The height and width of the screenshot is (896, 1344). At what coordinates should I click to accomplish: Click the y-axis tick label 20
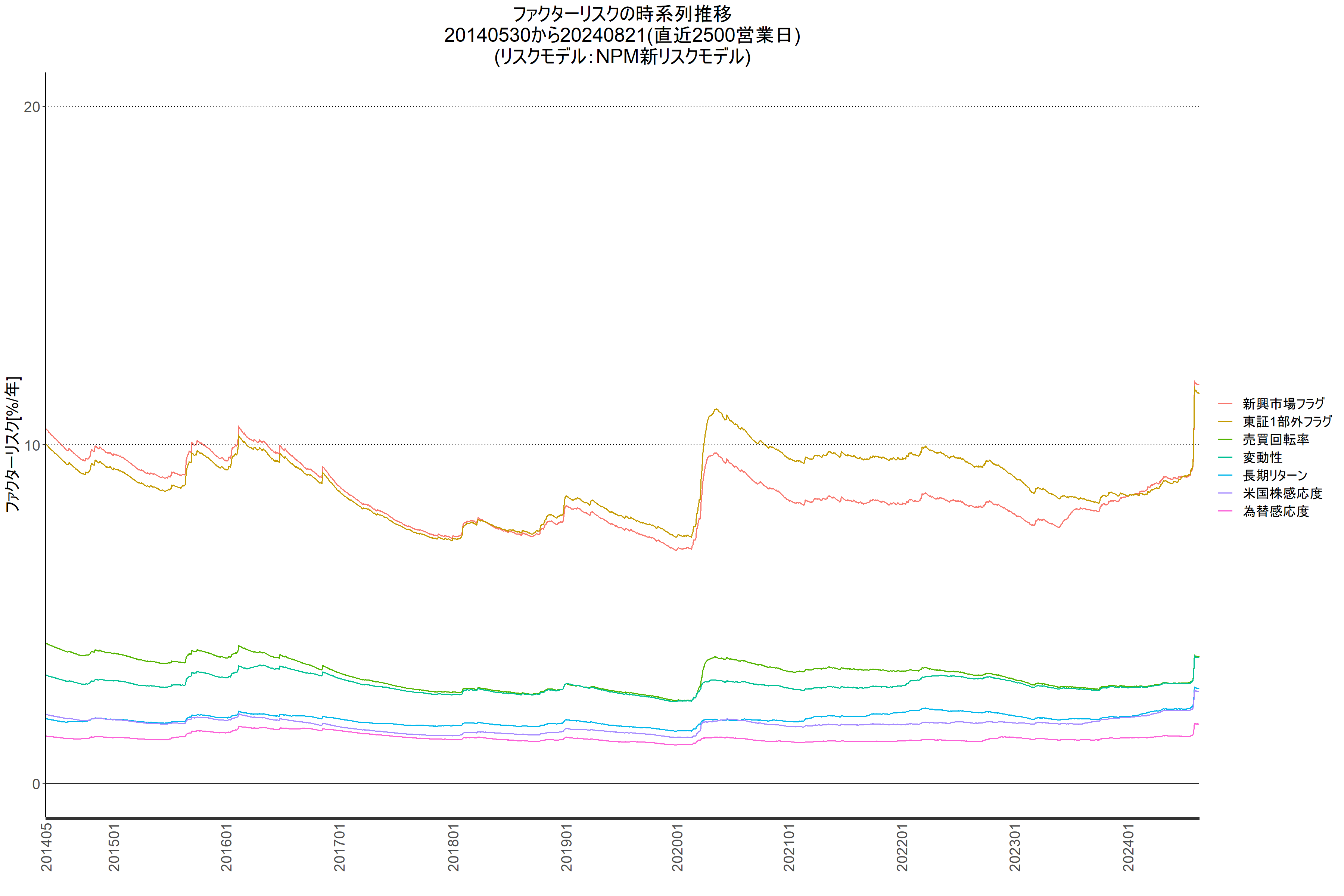coord(32,107)
